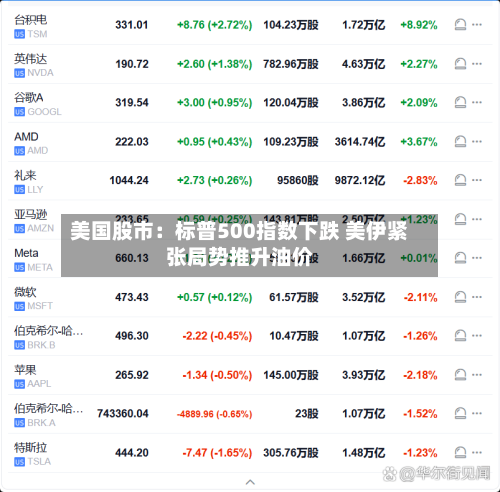This screenshot has height=492, width=500.
Task: Click price 190.72
Action: [132, 64]
